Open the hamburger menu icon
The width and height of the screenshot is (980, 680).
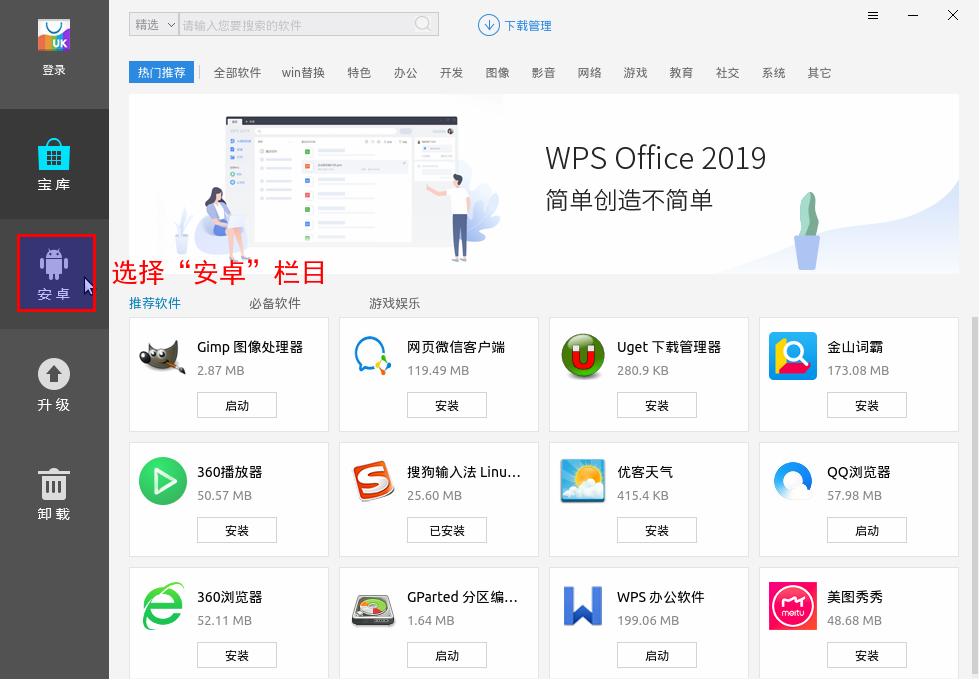click(873, 16)
